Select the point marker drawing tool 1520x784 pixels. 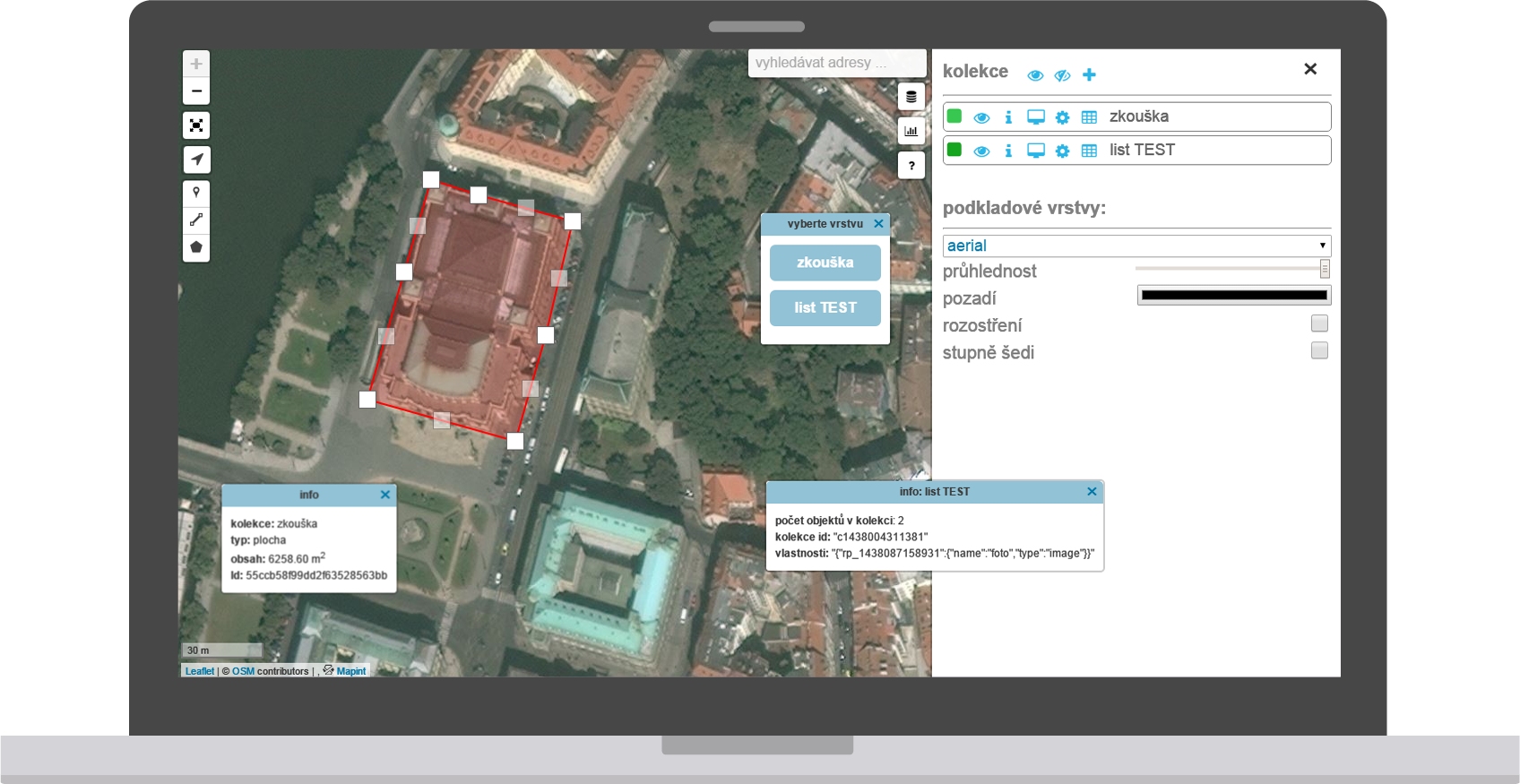pyautogui.click(x=196, y=193)
